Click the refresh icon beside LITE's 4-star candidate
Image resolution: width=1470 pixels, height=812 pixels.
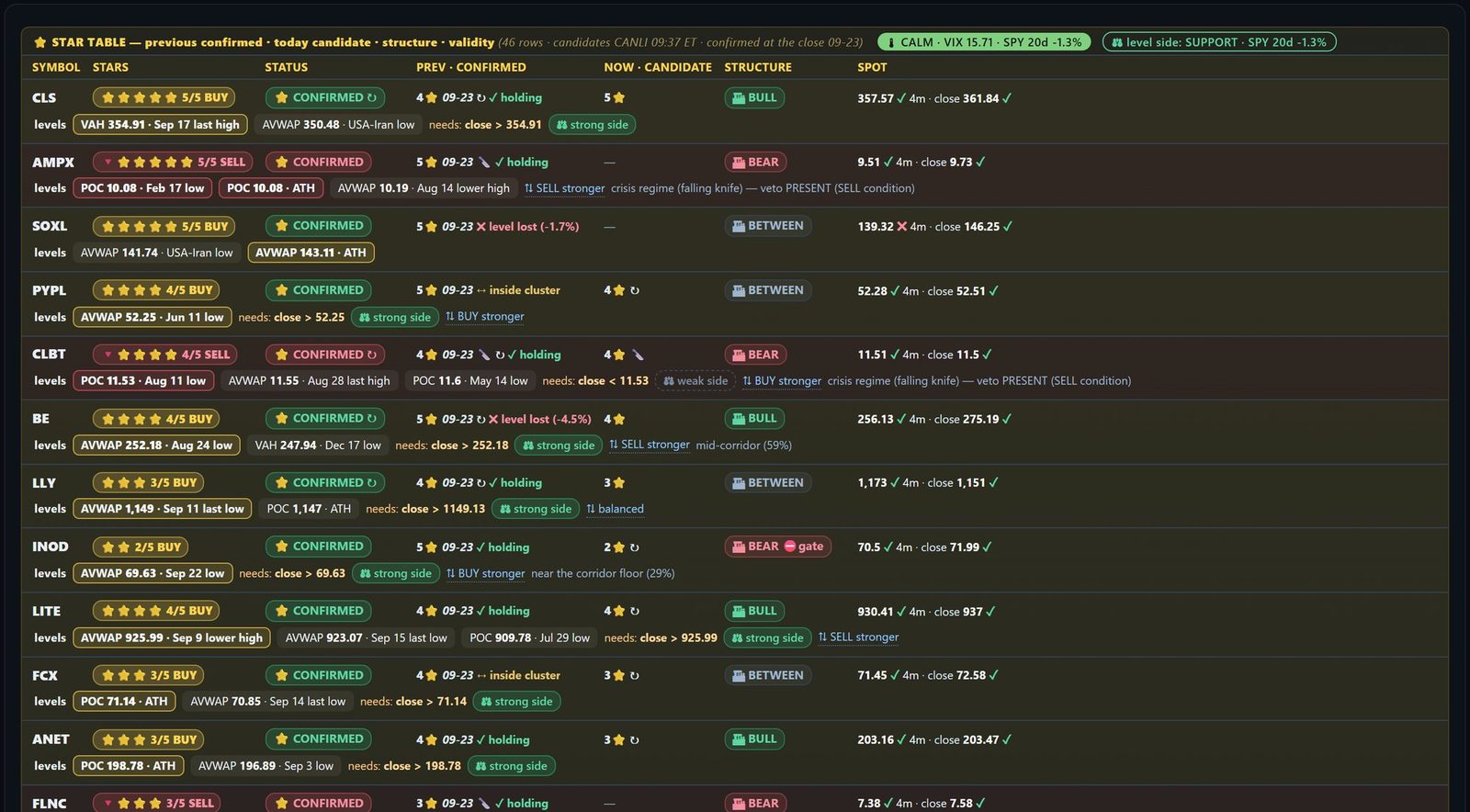pos(635,611)
